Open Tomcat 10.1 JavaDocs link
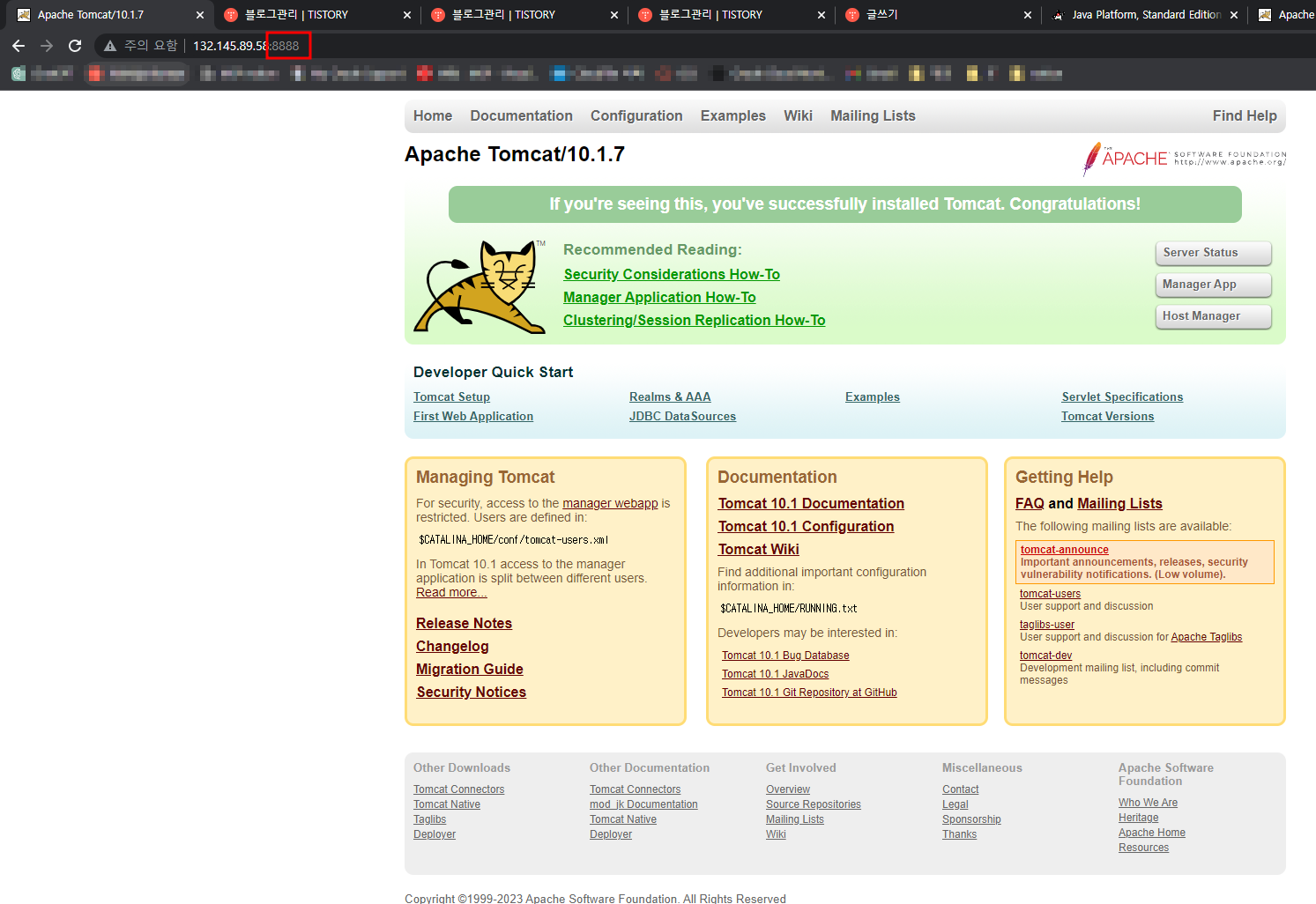 tap(775, 674)
